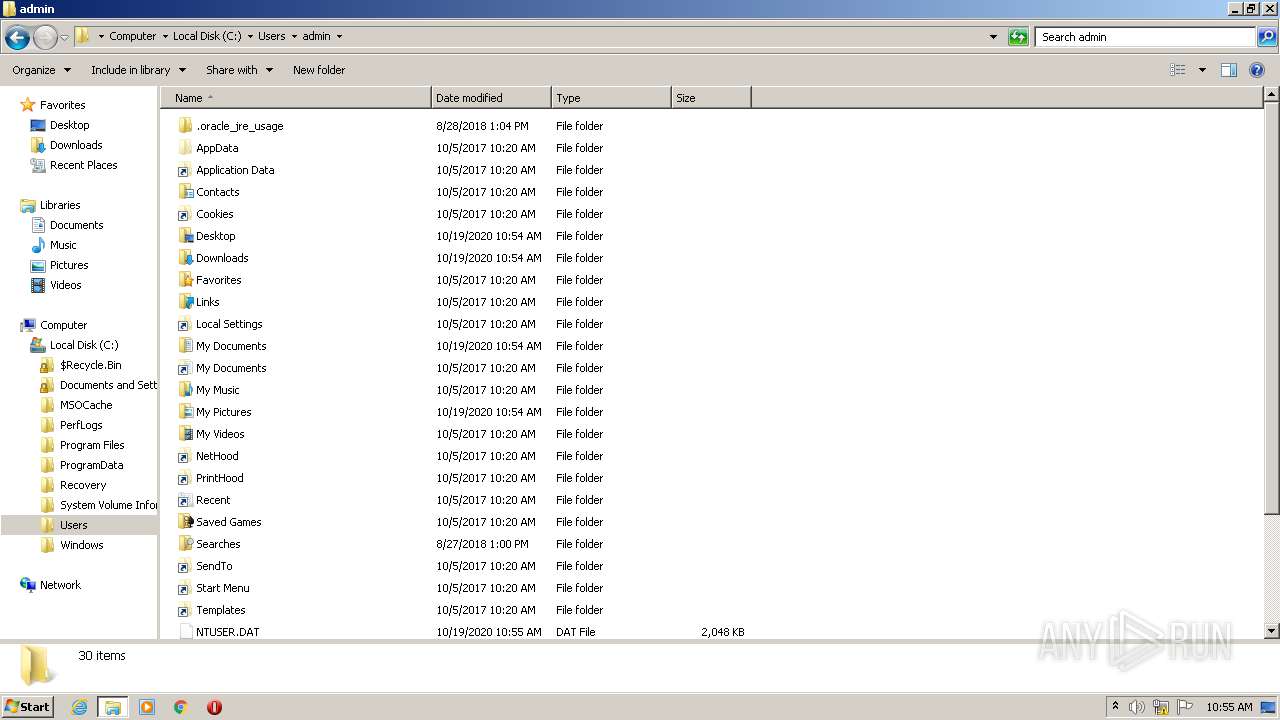Viewport: 1280px width, 720px height.
Task: Open the Start menu
Action: click(x=28, y=706)
